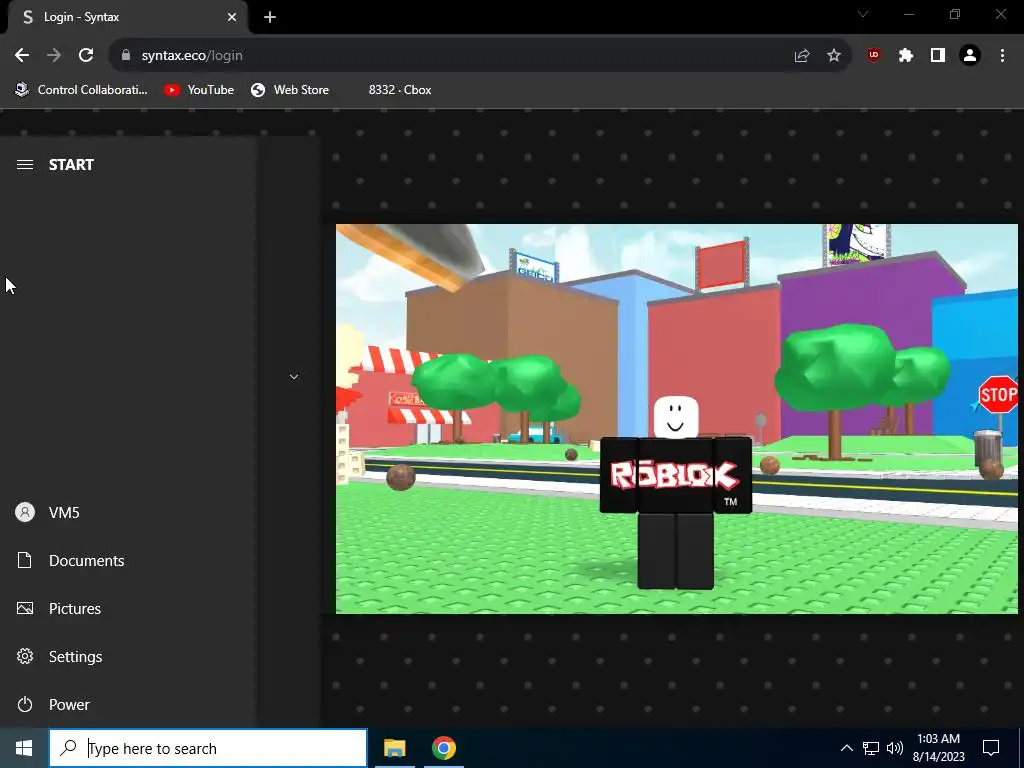Screen dimensions: 1024x768
Task: Share this page from the address bar
Action: click(802, 56)
